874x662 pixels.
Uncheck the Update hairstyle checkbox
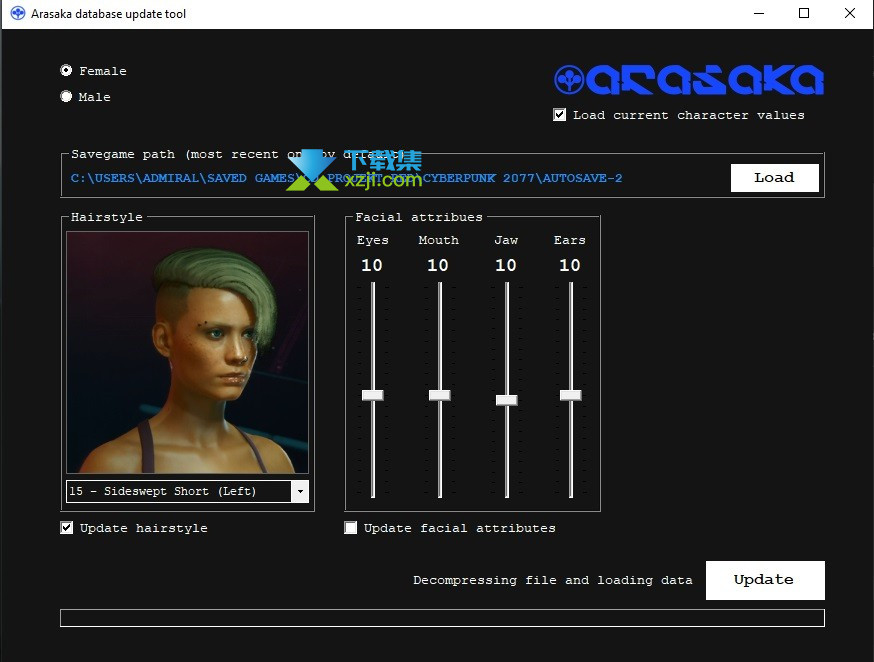coord(66,528)
